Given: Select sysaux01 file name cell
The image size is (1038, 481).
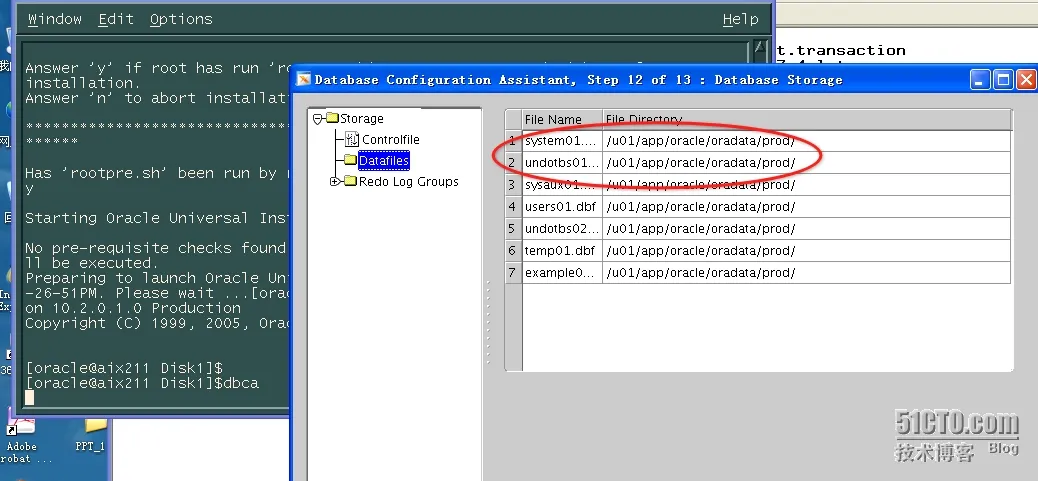Looking at the screenshot, I should 562,185.
